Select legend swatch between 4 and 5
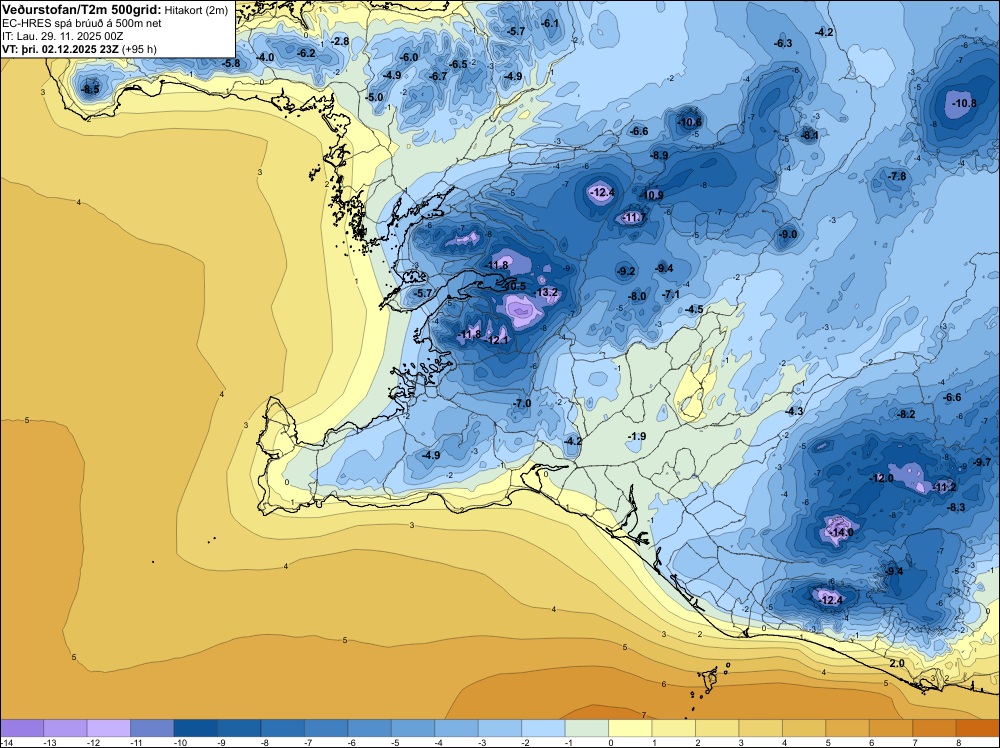1000x748 pixels. coord(804,728)
